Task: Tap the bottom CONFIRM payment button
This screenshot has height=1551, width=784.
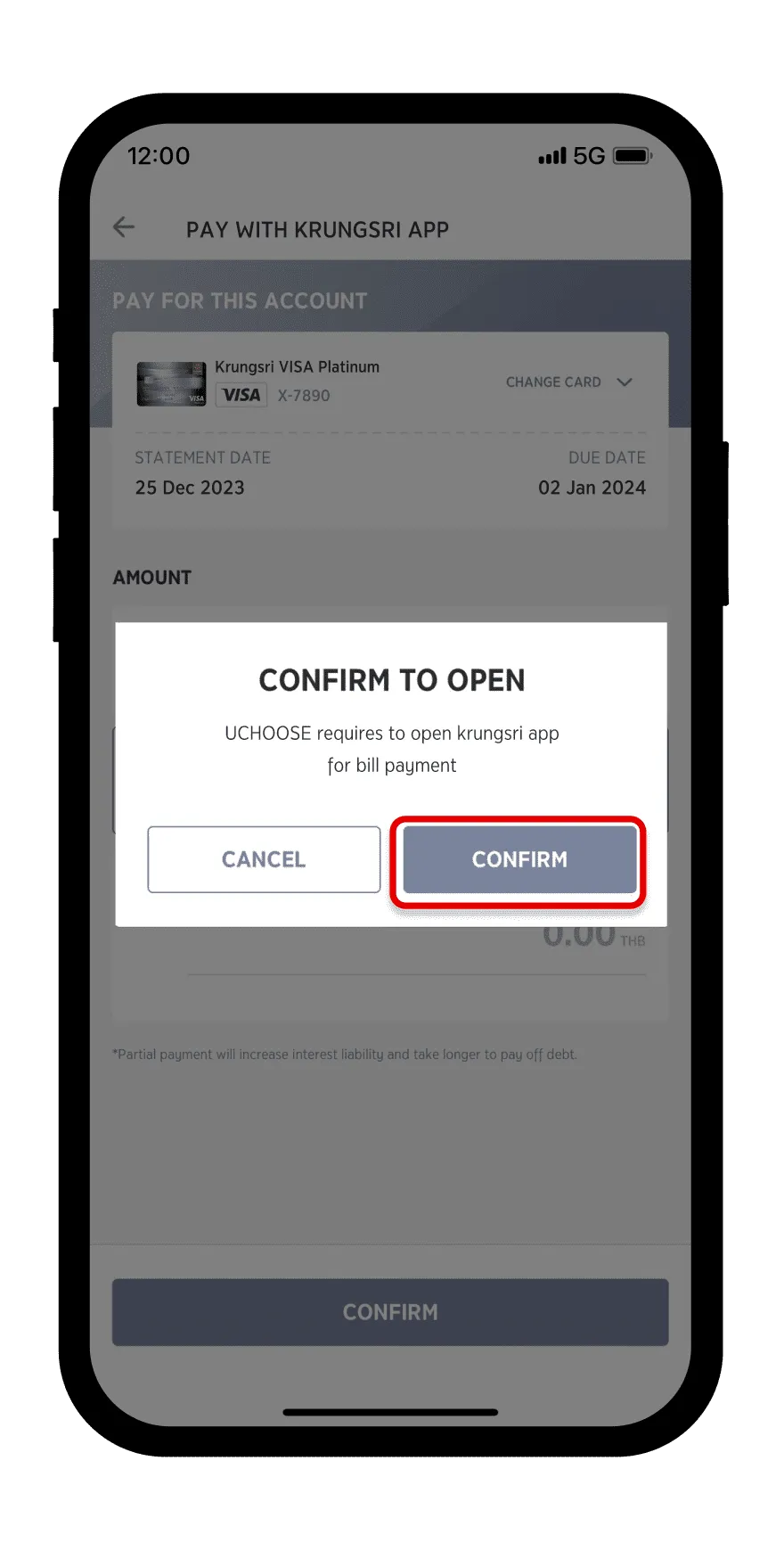Action: [390, 1312]
